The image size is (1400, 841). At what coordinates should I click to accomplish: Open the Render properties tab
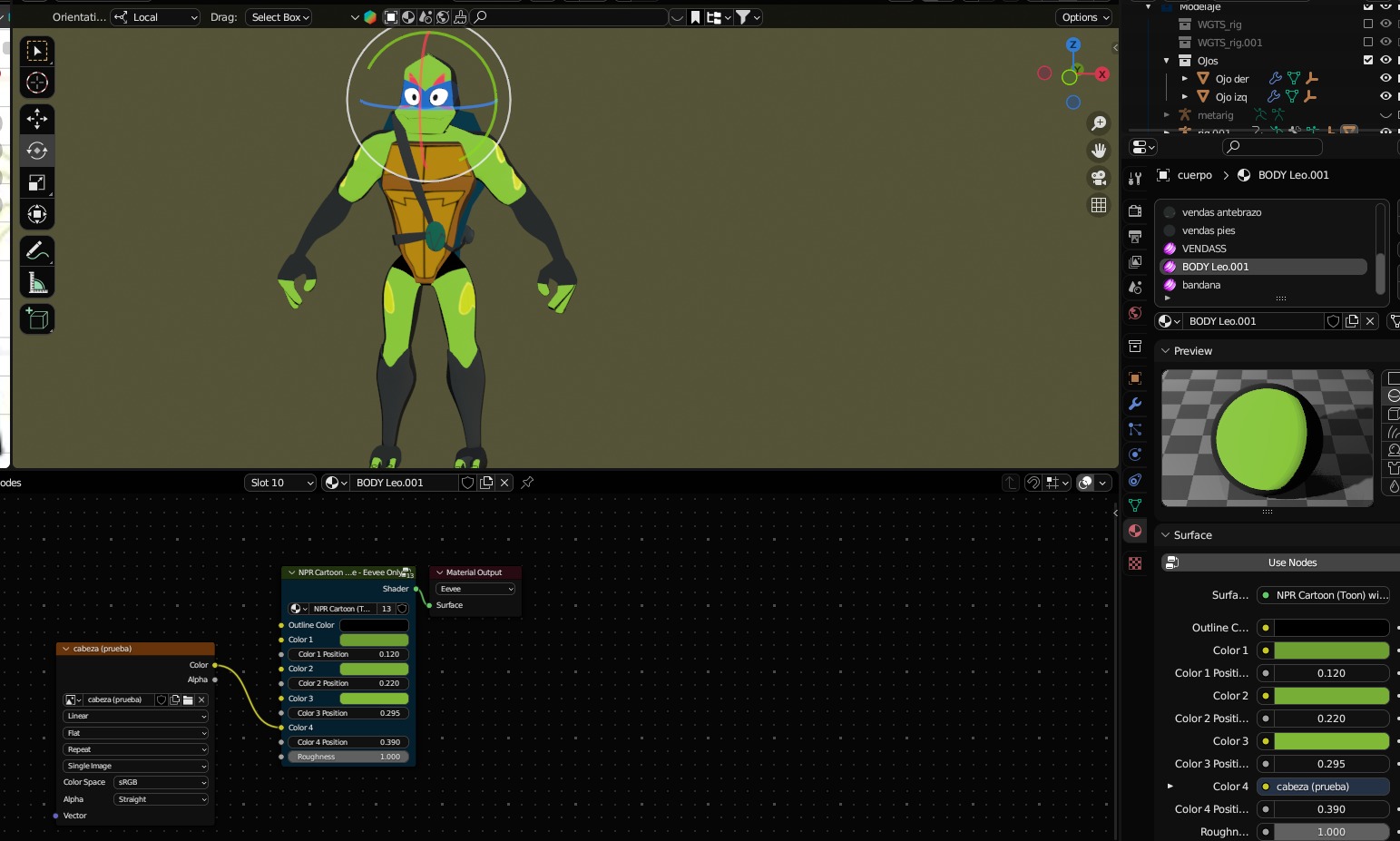[x=1135, y=211]
